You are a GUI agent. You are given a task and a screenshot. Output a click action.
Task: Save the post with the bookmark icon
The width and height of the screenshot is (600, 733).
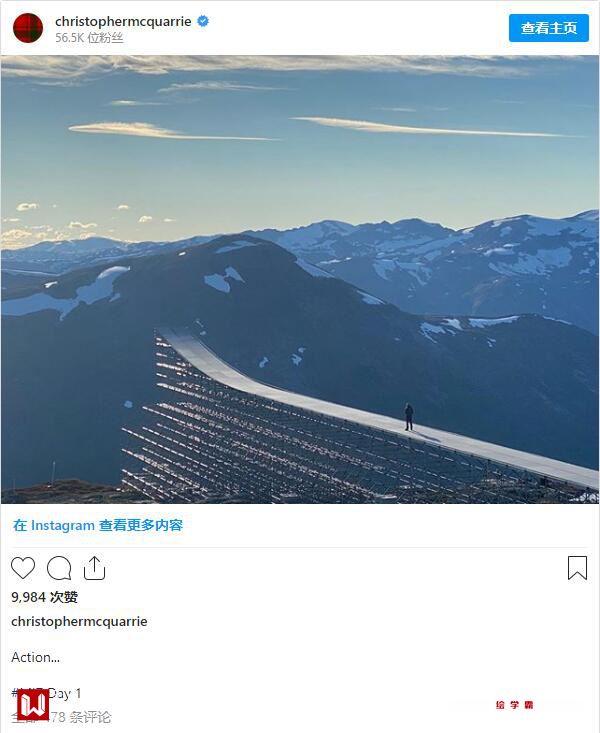pyautogui.click(x=578, y=568)
